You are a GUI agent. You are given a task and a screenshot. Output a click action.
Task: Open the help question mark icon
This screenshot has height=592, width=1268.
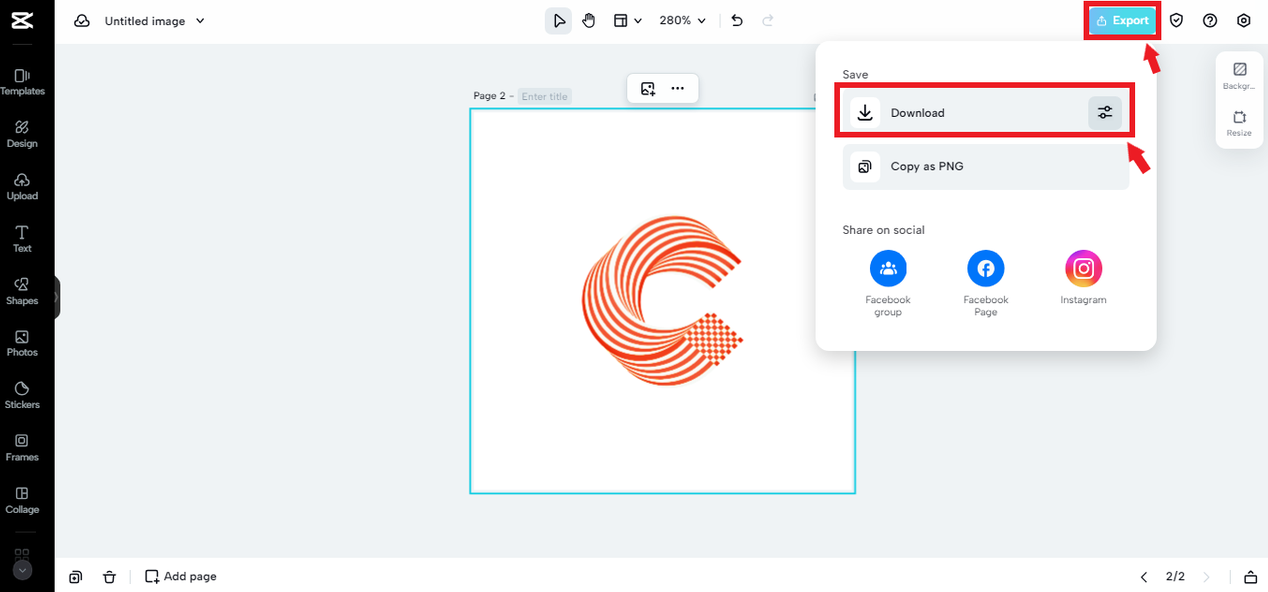pyautogui.click(x=1210, y=21)
